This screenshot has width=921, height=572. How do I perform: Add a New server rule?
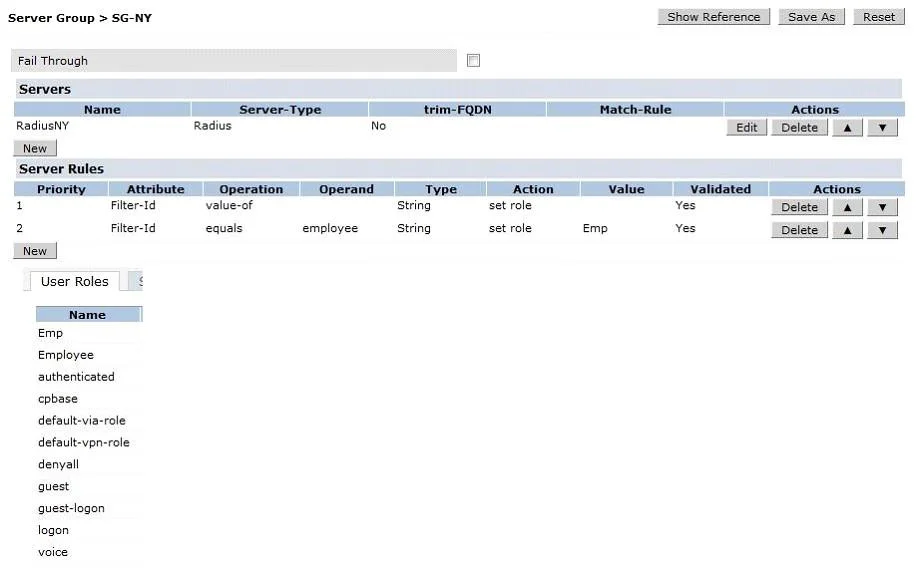point(35,251)
